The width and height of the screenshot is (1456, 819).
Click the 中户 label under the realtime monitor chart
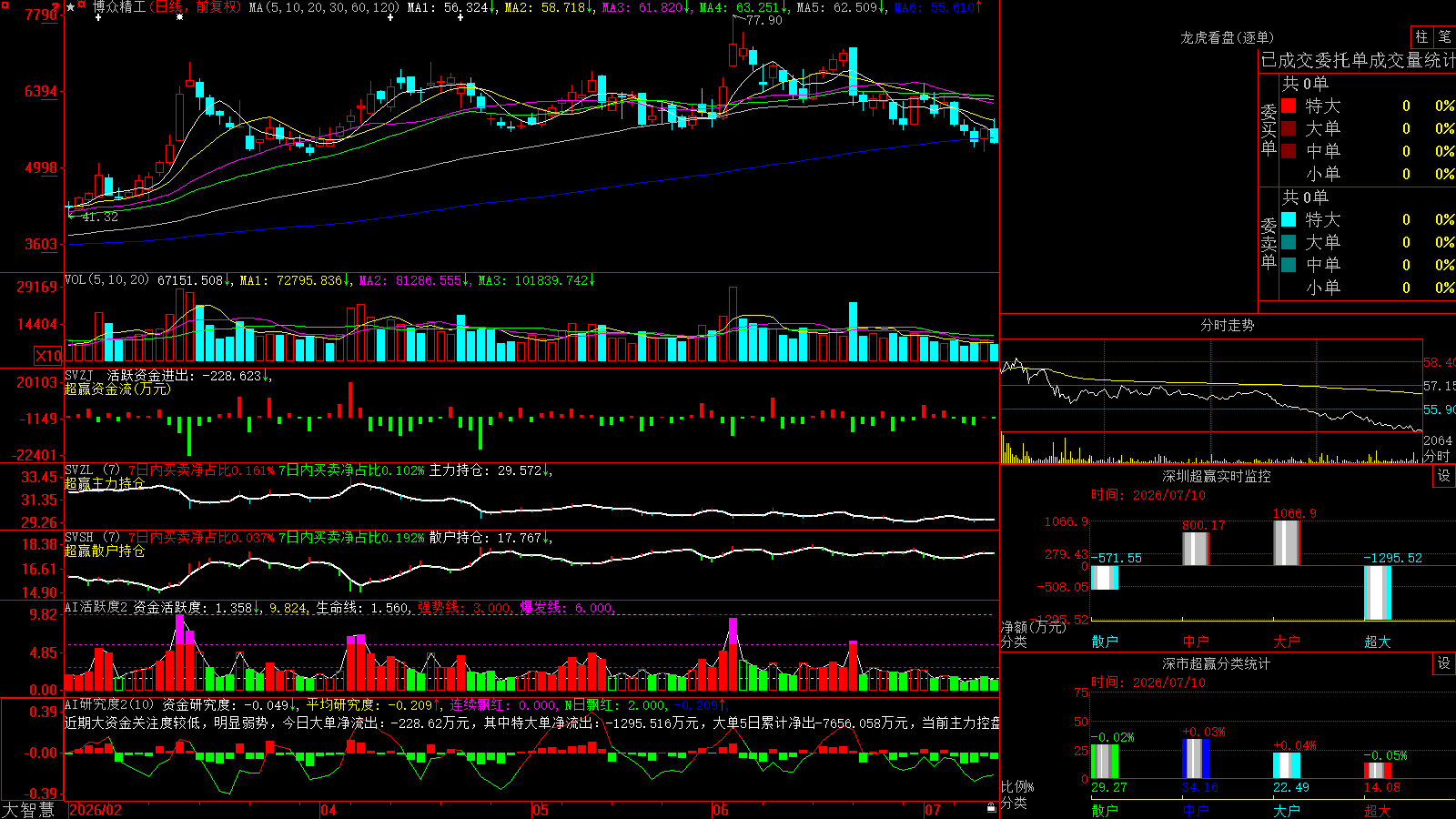coord(1196,642)
